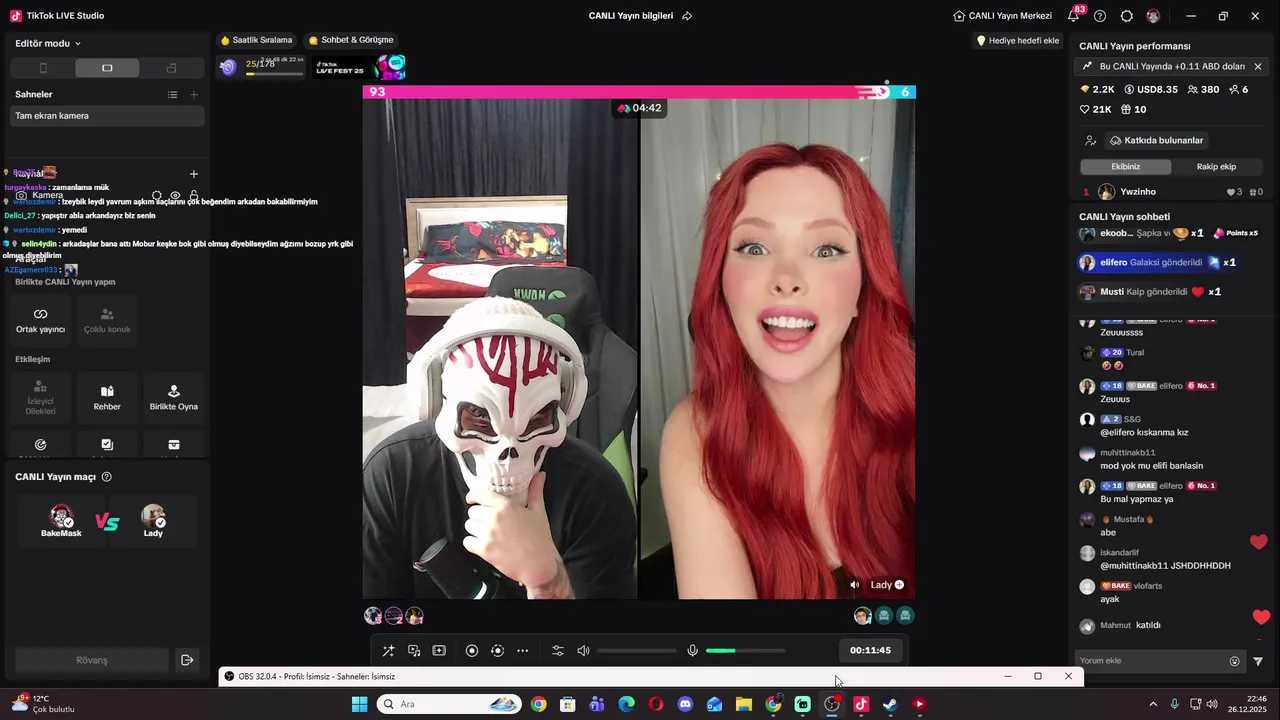
Task: Adjust the speaker volume slider
Action: [x=637, y=651]
